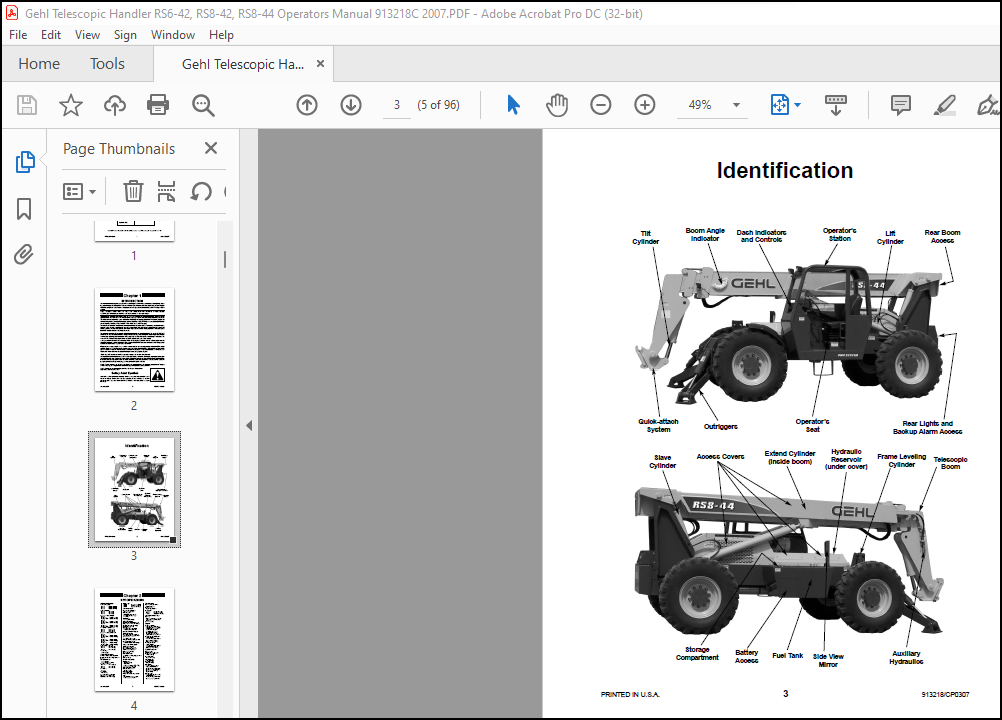The image size is (1002, 720).
Task: Switch to the Home tab
Action: click(x=39, y=64)
